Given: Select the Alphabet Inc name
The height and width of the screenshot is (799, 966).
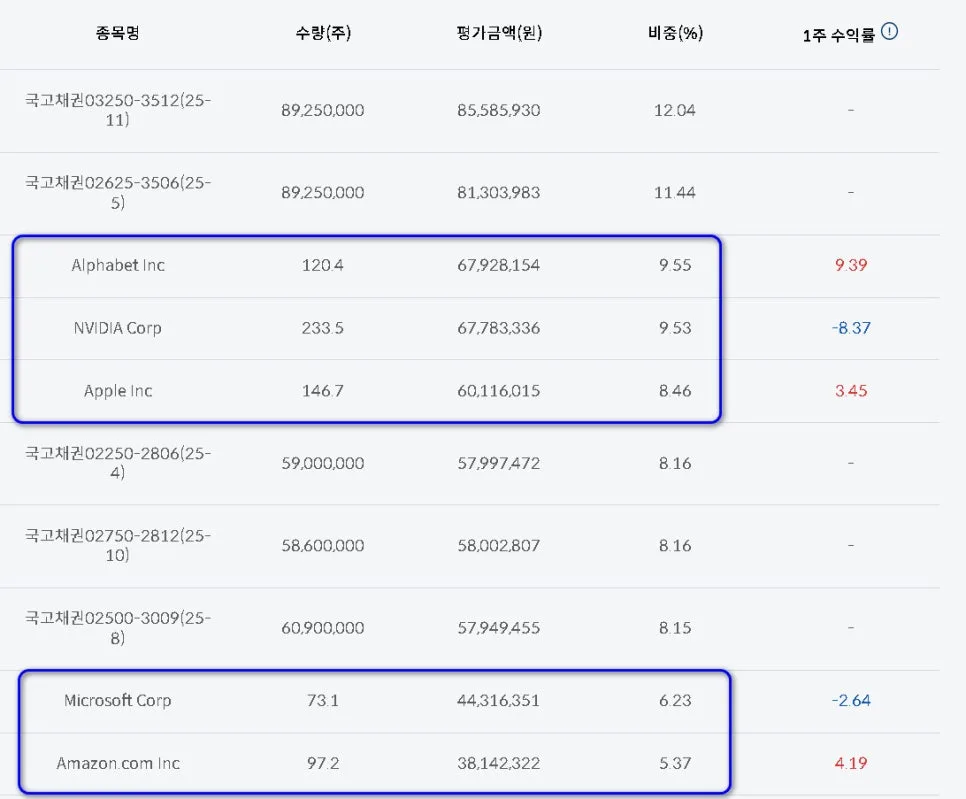Looking at the screenshot, I should (118, 266).
